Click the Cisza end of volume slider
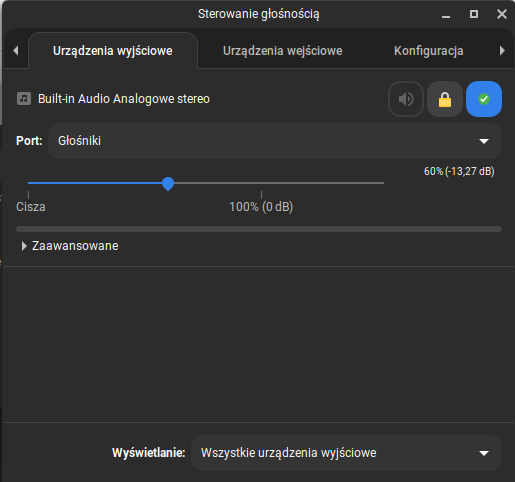This screenshot has height=482, width=515. click(x=31, y=207)
